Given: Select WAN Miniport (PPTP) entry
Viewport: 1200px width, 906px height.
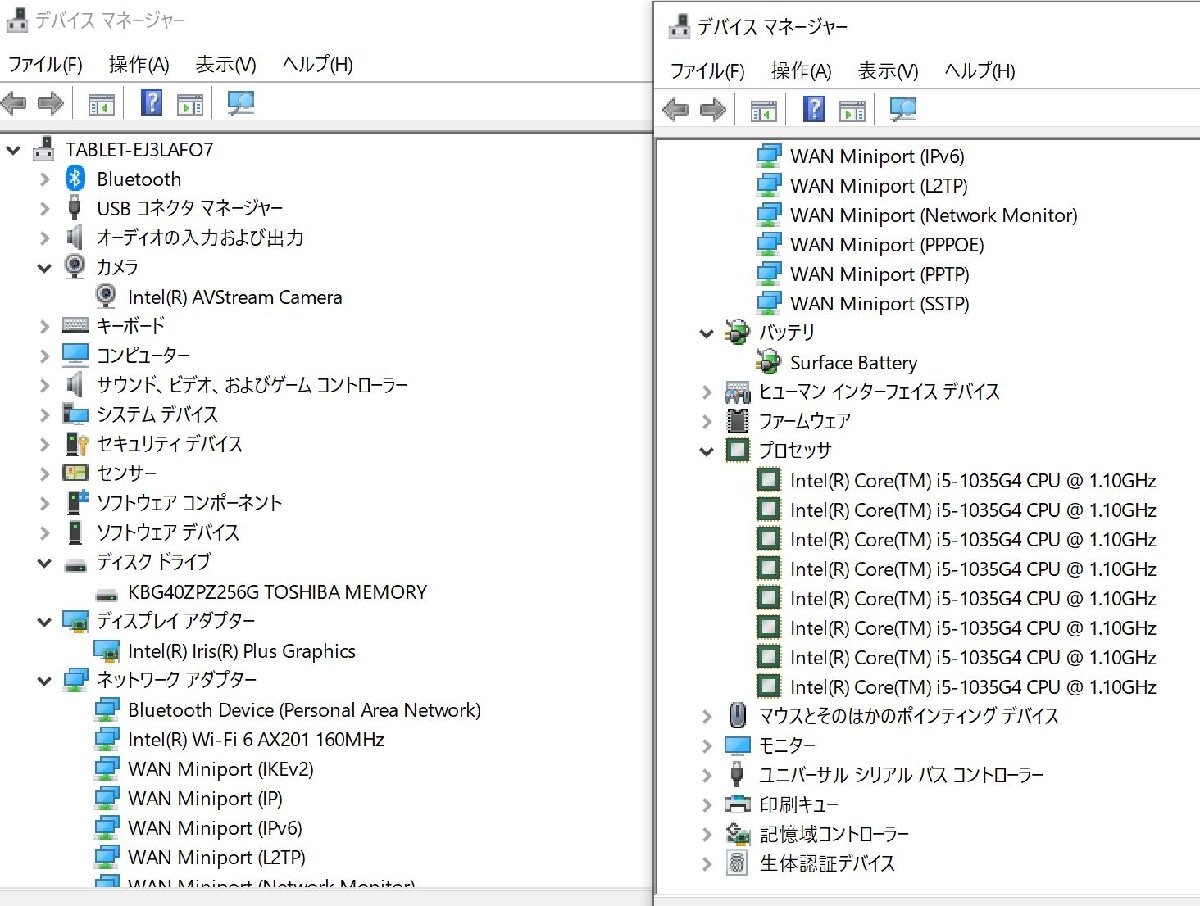Looking at the screenshot, I should 879,274.
